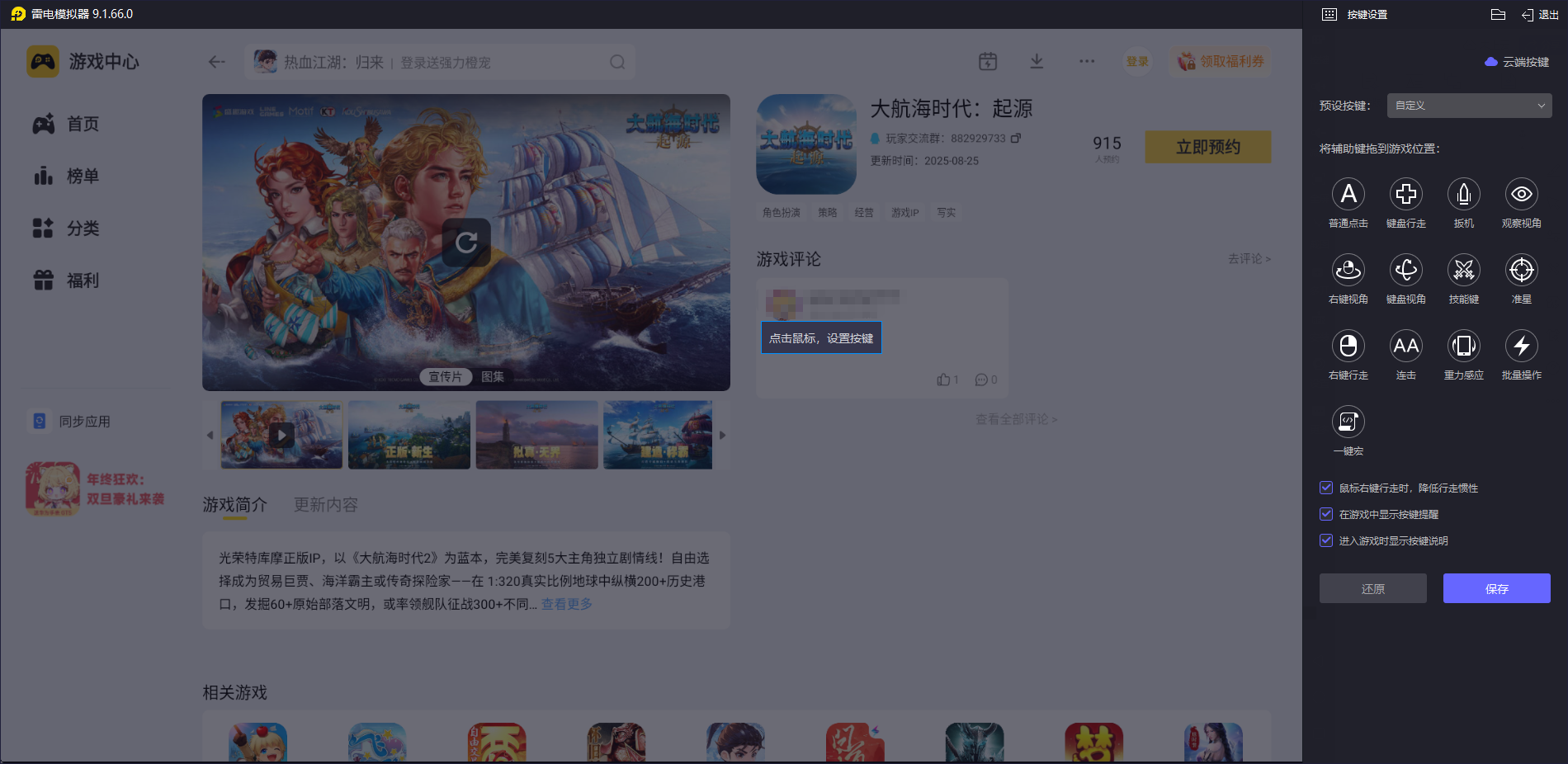Open the folder icon in title bar
The image size is (1568, 764).
pyautogui.click(x=1499, y=14)
